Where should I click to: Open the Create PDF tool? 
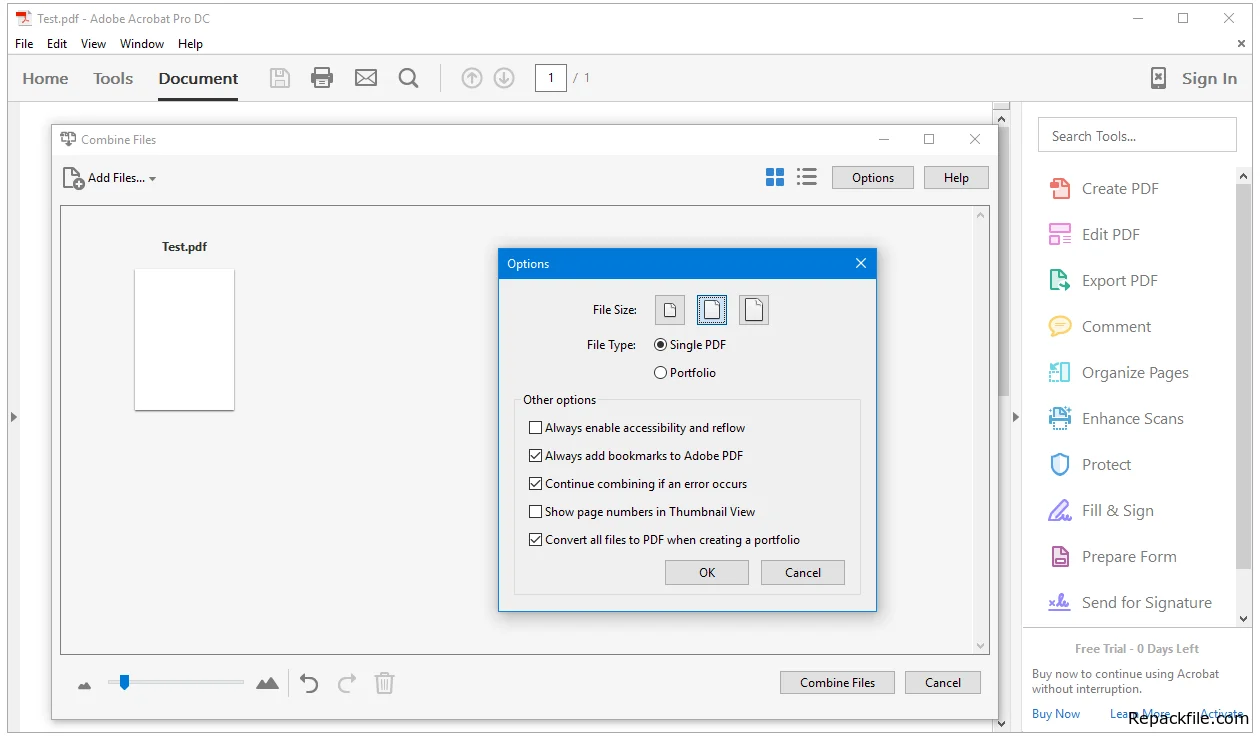1103,188
